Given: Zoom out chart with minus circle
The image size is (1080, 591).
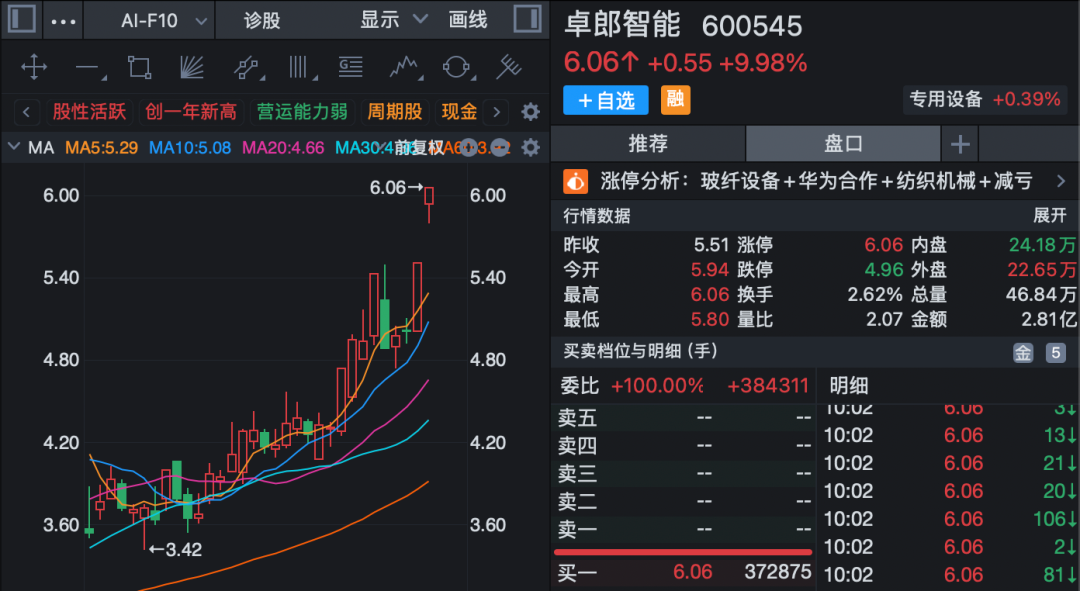Looking at the screenshot, I should pyautogui.click(x=499, y=147).
